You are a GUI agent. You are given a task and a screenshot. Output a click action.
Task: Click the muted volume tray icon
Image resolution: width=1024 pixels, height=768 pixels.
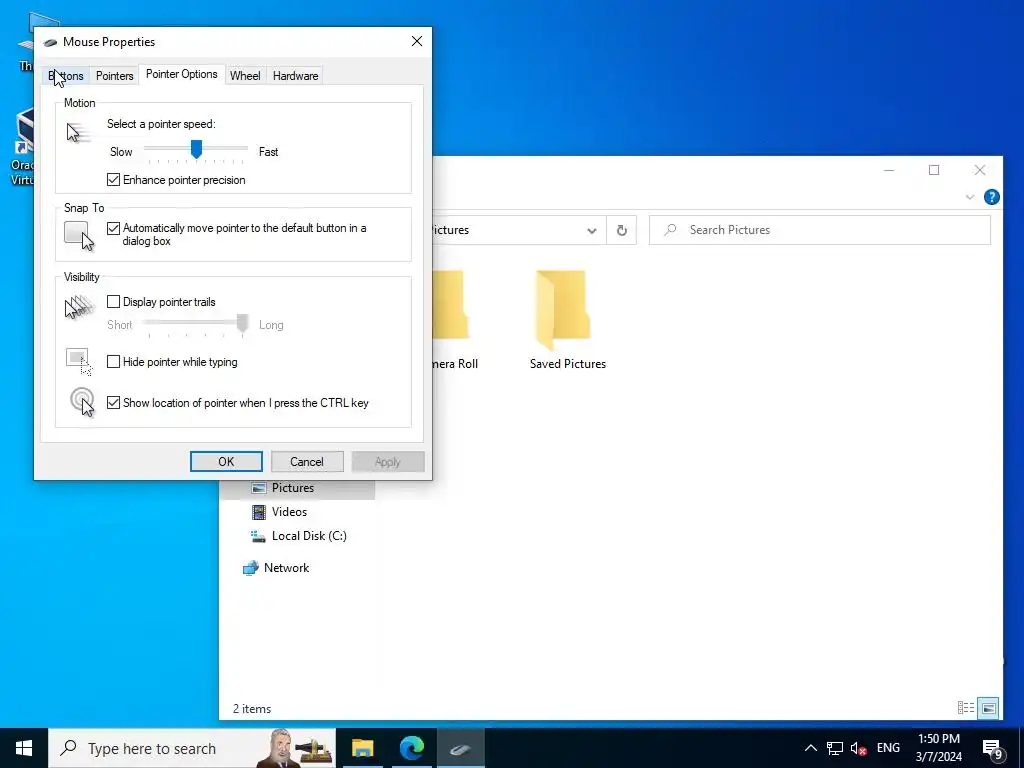click(859, 748)
